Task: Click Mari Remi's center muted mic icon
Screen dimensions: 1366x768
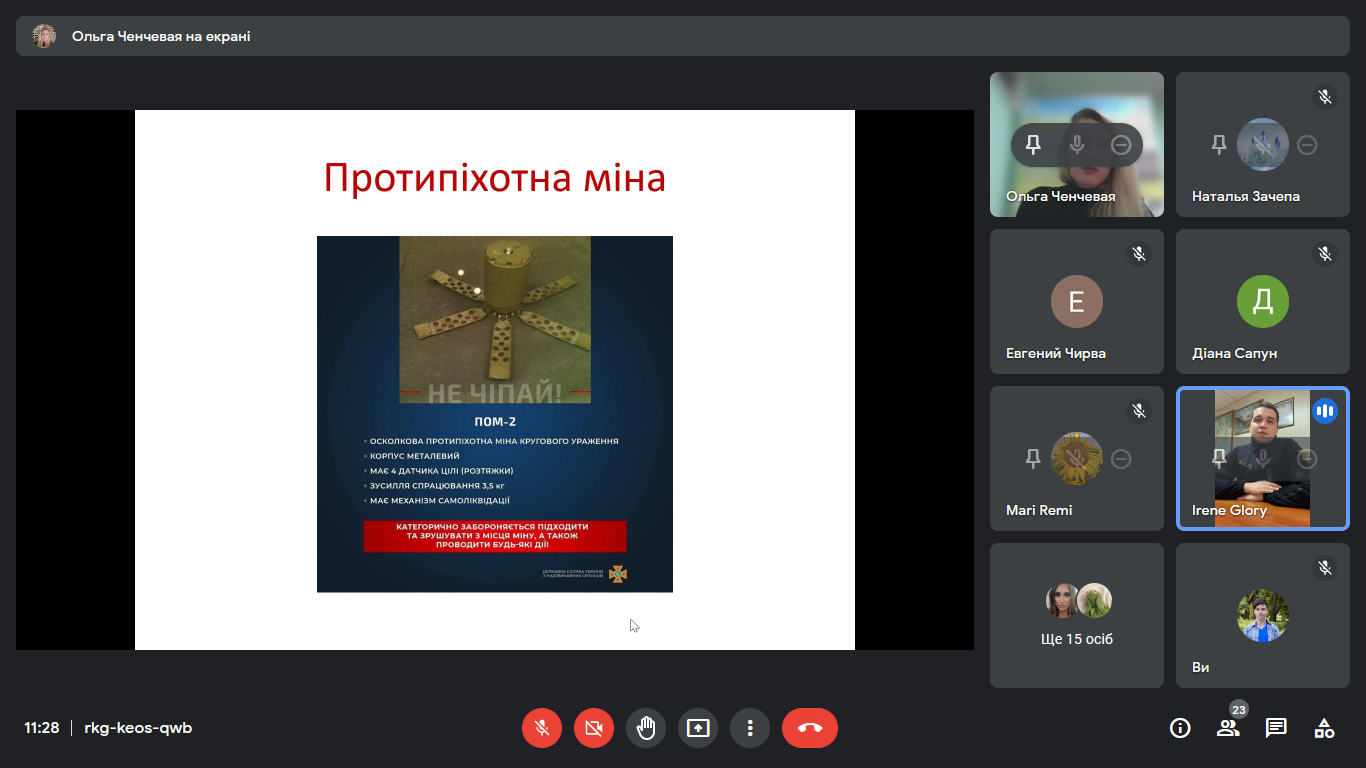Action: 1077,459
